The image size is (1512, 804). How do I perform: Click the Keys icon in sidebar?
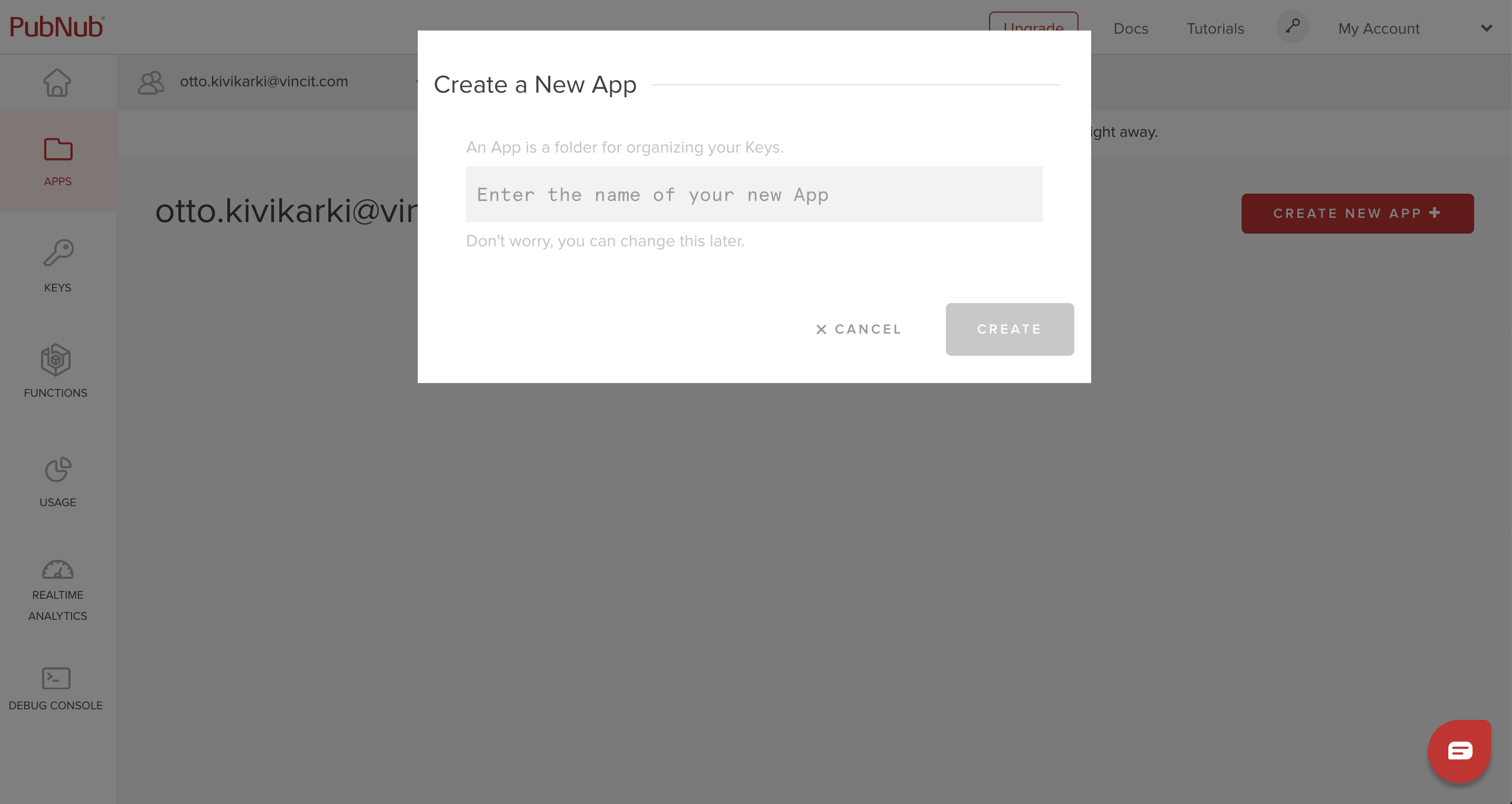(x=57, y=254)
